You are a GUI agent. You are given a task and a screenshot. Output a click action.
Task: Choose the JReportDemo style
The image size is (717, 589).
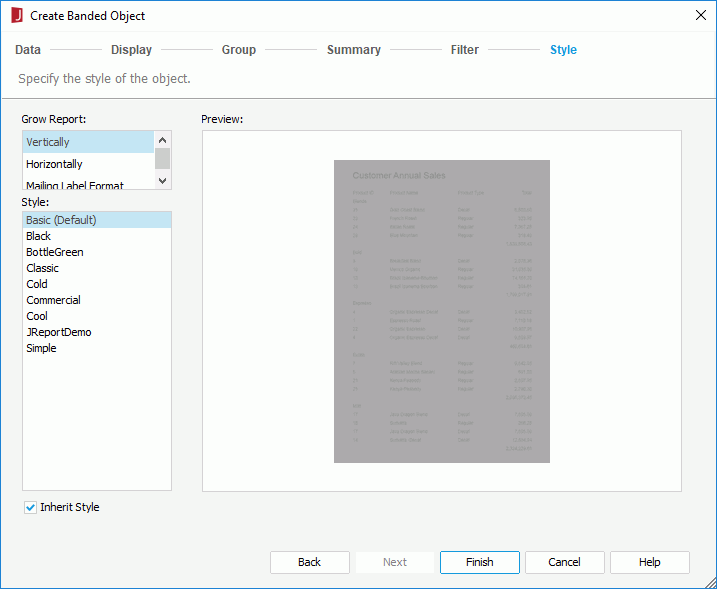point(97,332)
